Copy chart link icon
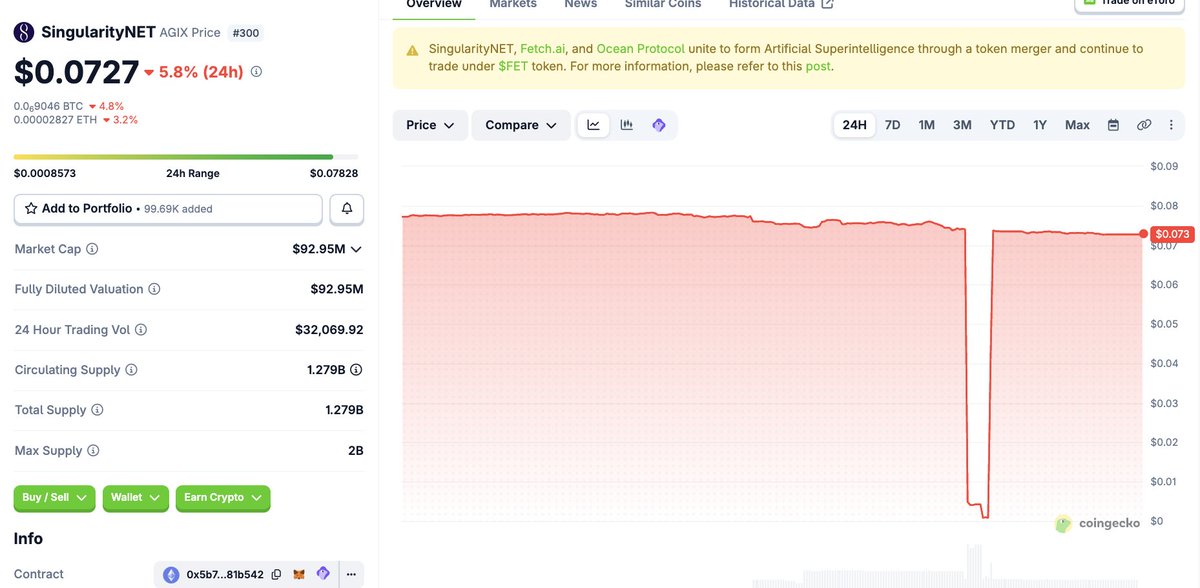This screenshot has width=1200, height=588. click(1144, 125)
